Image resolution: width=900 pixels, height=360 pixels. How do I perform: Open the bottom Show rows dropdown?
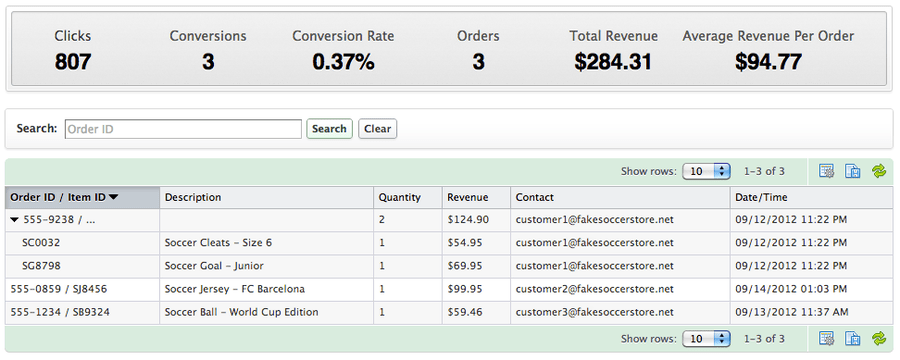pos(706,339)
